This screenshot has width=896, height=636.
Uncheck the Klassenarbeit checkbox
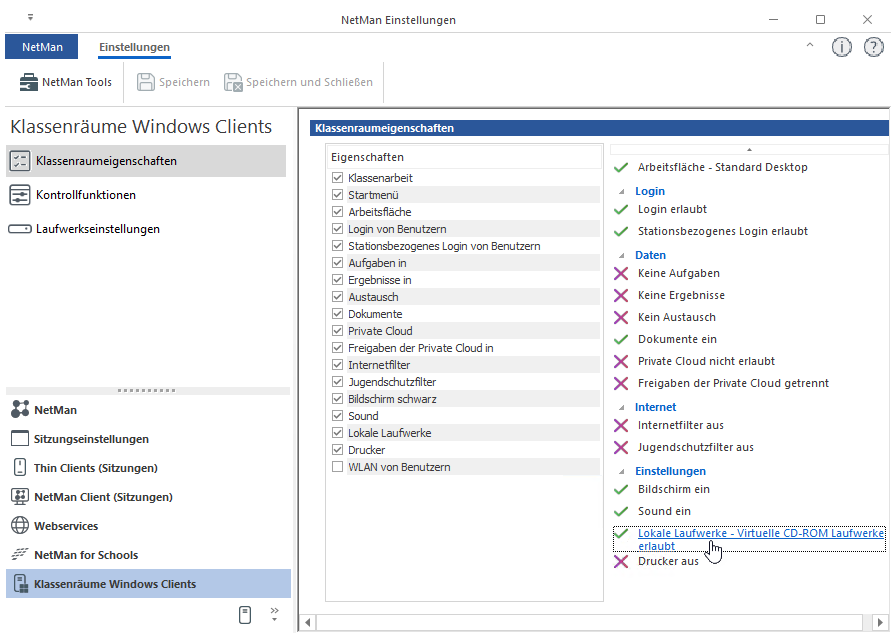click(337, 178)
